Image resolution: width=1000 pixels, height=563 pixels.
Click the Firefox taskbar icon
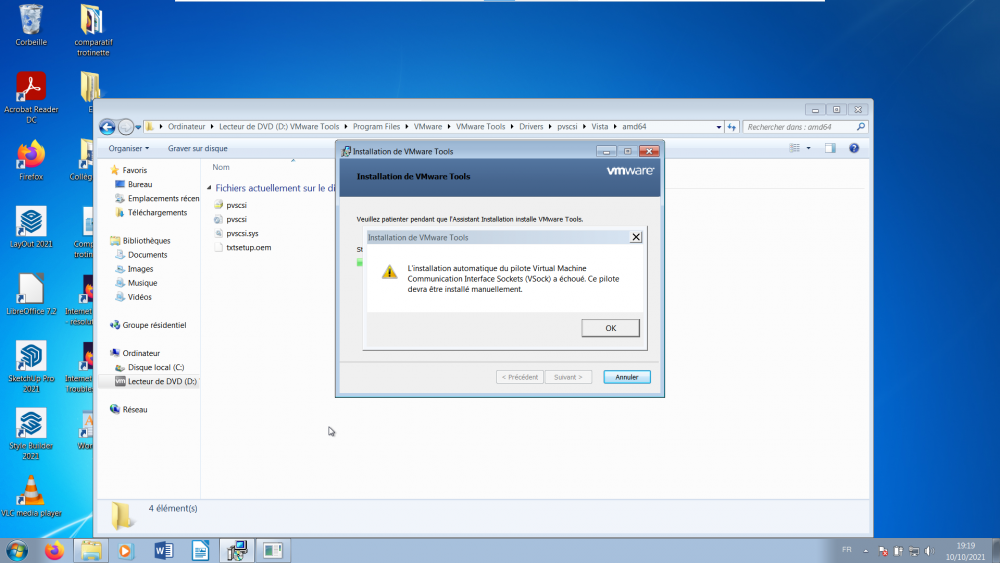pyautogui.click(x=54, y=550)
